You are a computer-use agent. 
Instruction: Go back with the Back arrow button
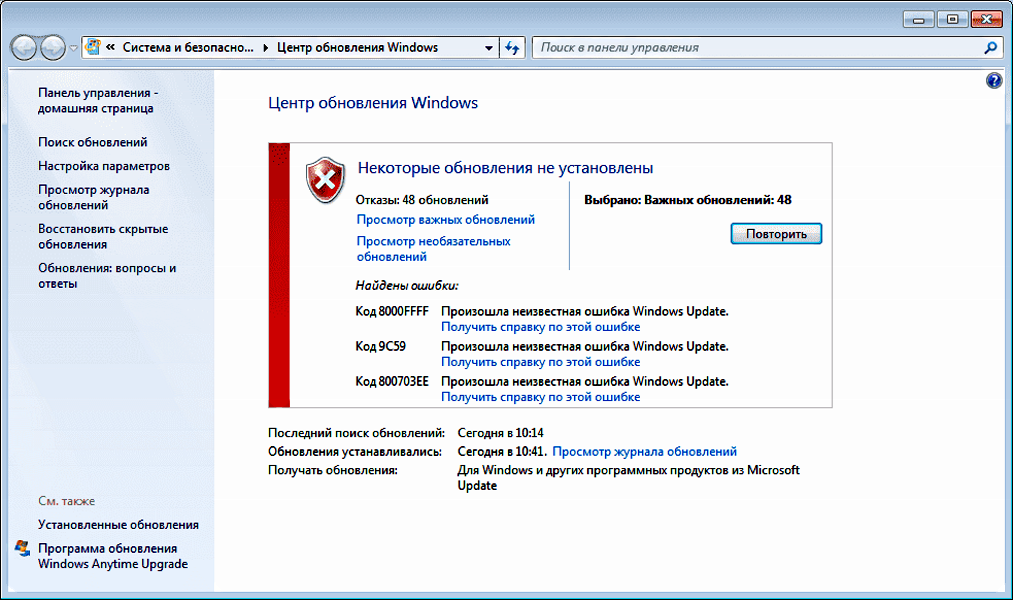point(24,48)
